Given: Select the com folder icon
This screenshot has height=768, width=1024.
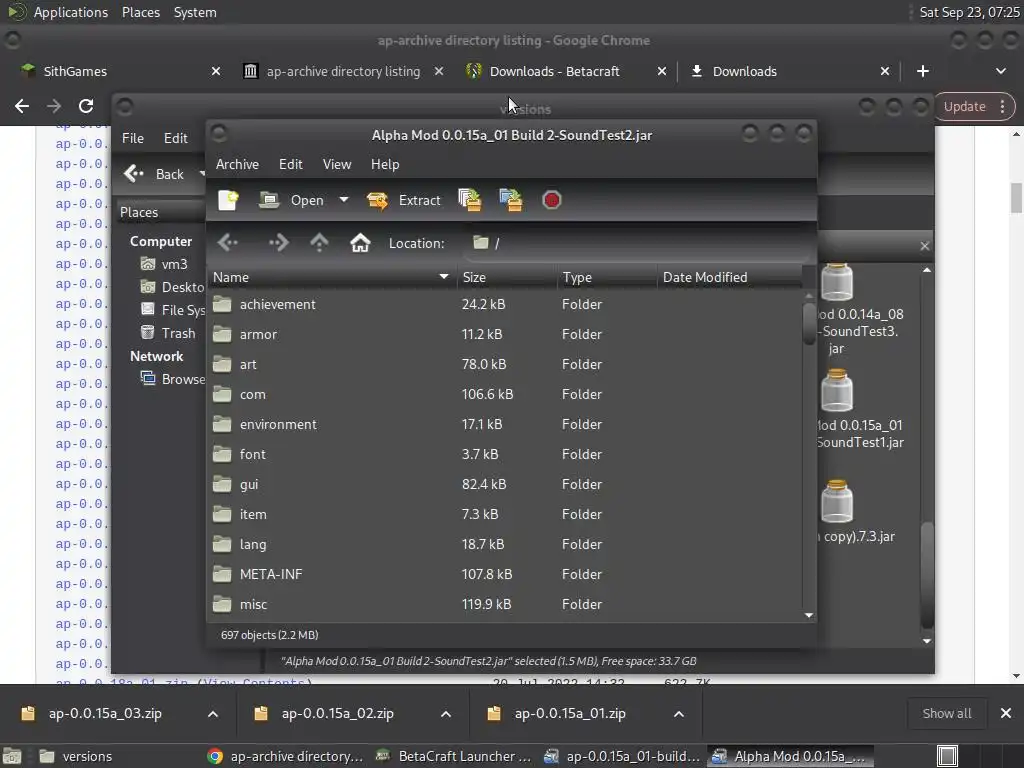Looking at the screenshot, I should (222, 394).
